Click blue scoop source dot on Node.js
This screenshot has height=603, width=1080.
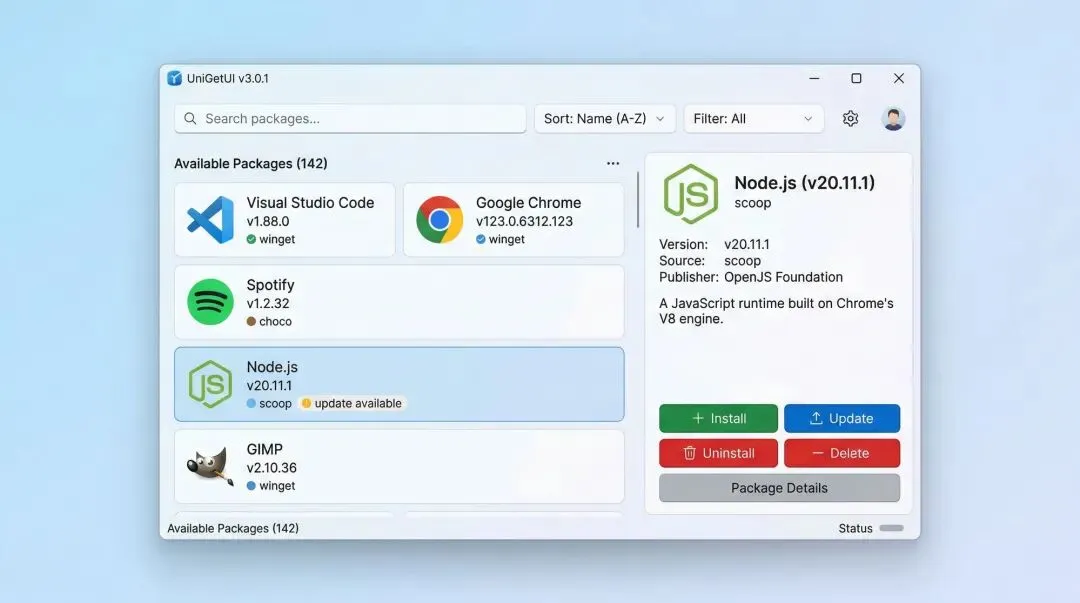click(x=251, y=403)
